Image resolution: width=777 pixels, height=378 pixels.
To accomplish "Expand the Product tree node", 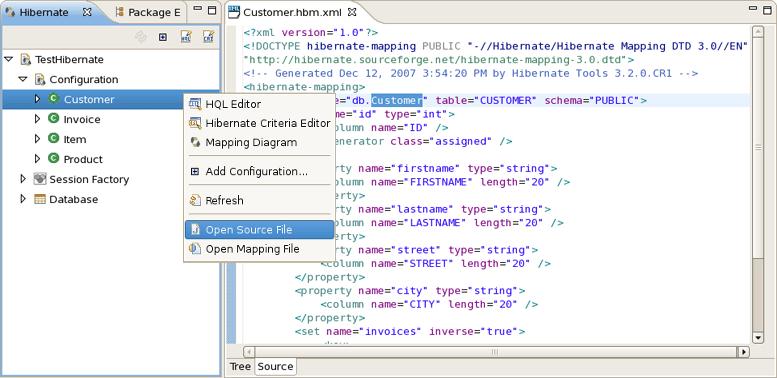I will click(x=38, y=159).
